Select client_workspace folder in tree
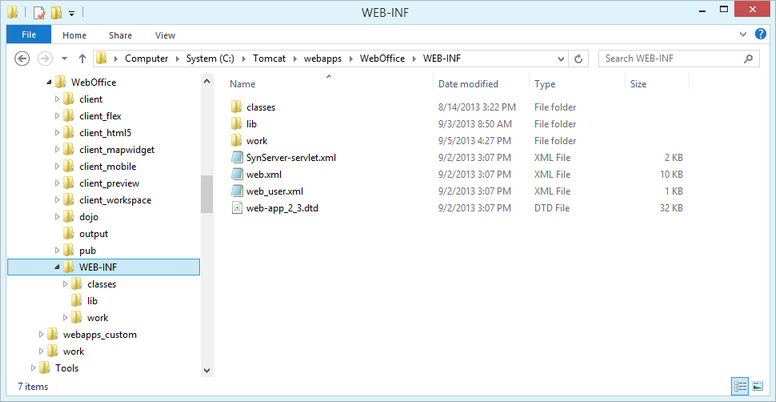 (x=115, y=200)
